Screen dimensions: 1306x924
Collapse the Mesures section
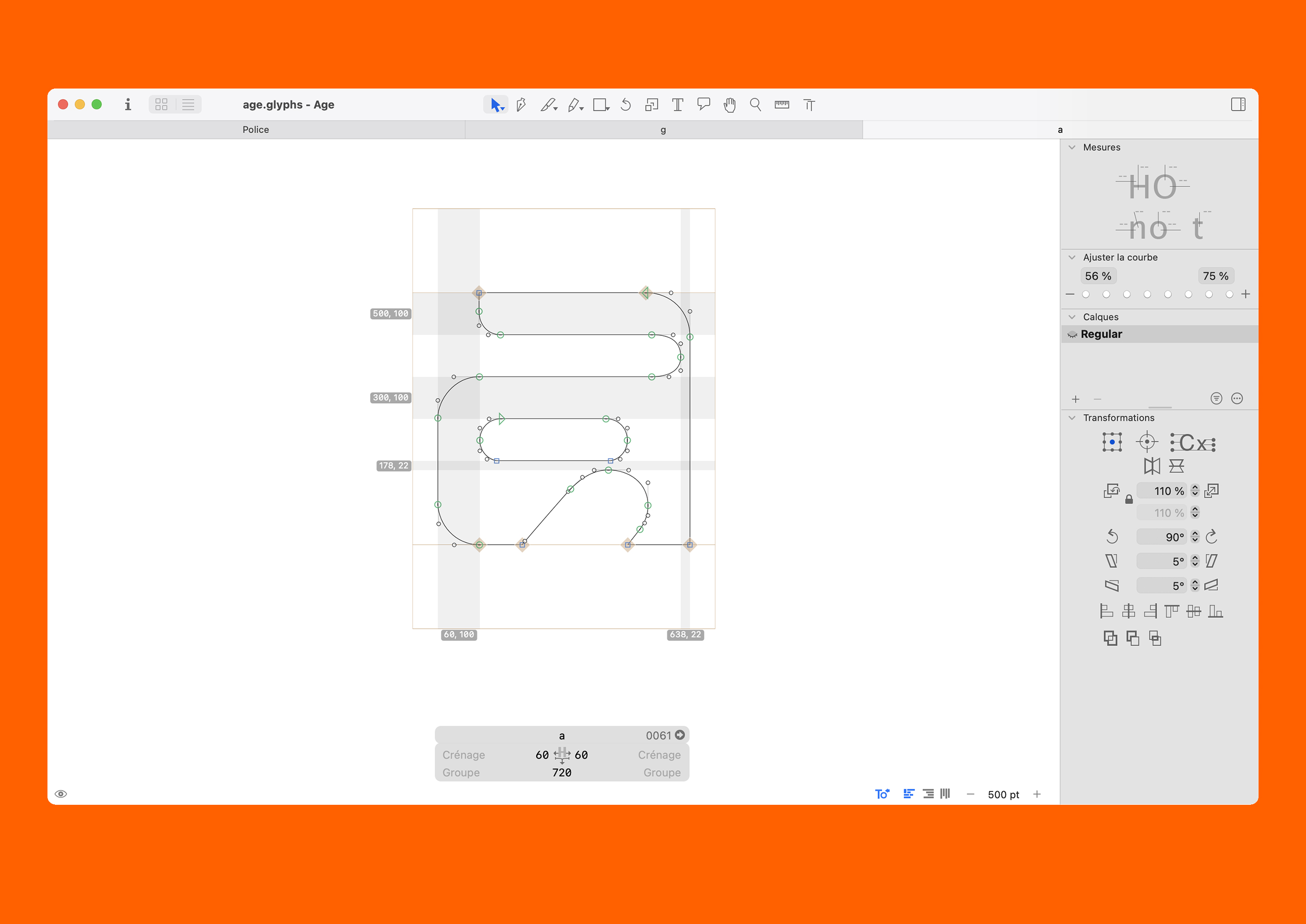click(1072, 147)
